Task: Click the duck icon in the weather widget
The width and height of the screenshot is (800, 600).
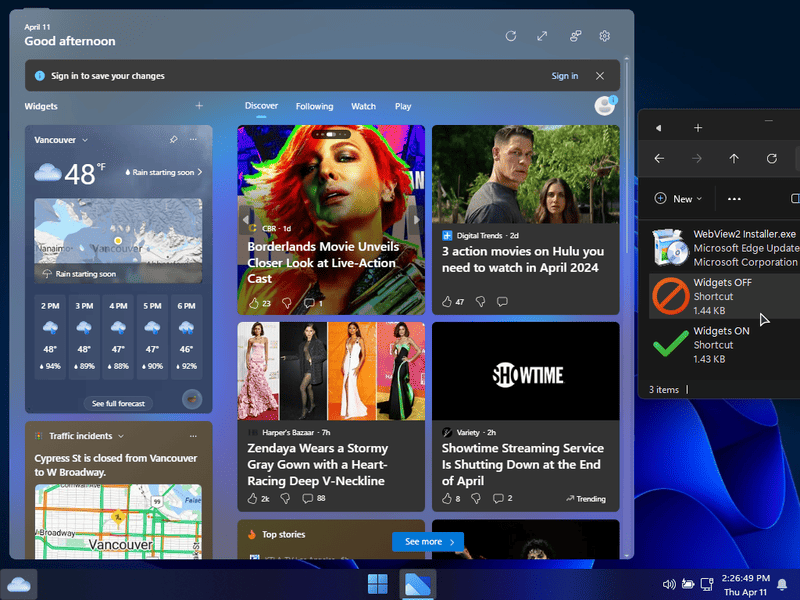Action: [x=192, y=399]
